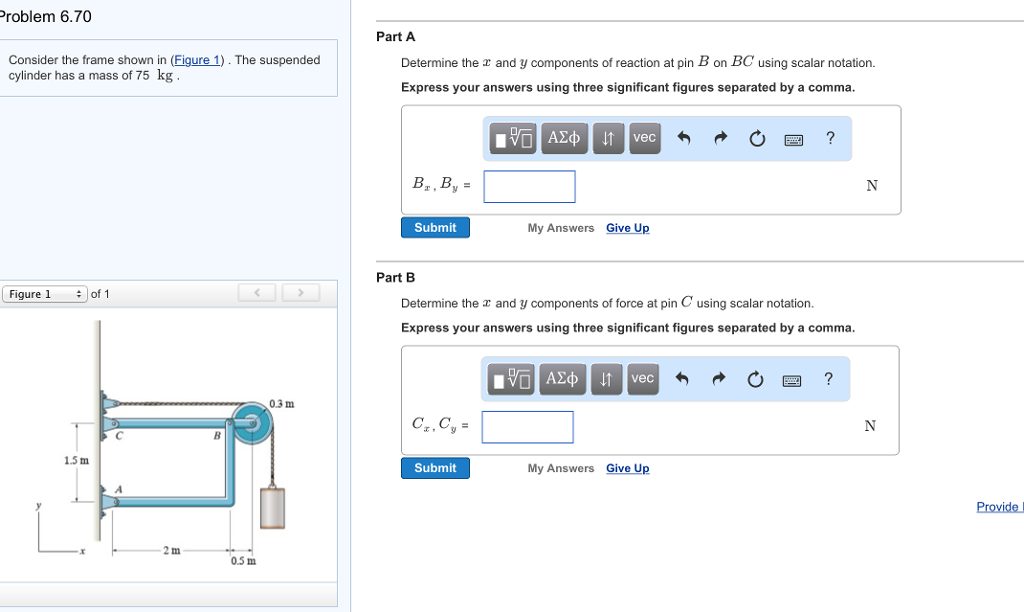Click the redo arrow in Part B toolbar
The width and height of the screenshot is (1024, 612).
pyautogui.click(x=720, y=379)
